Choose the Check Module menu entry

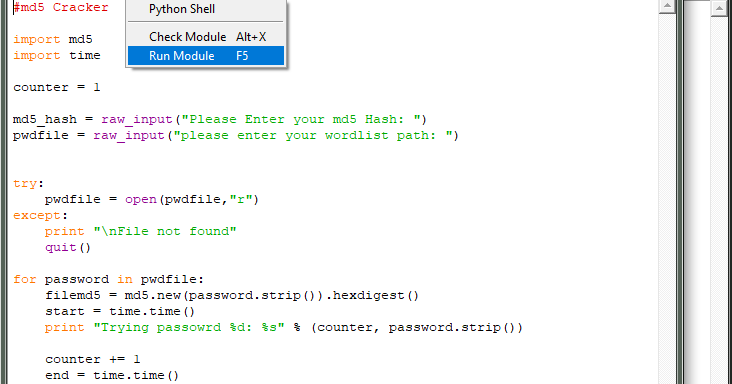point(205,37)
